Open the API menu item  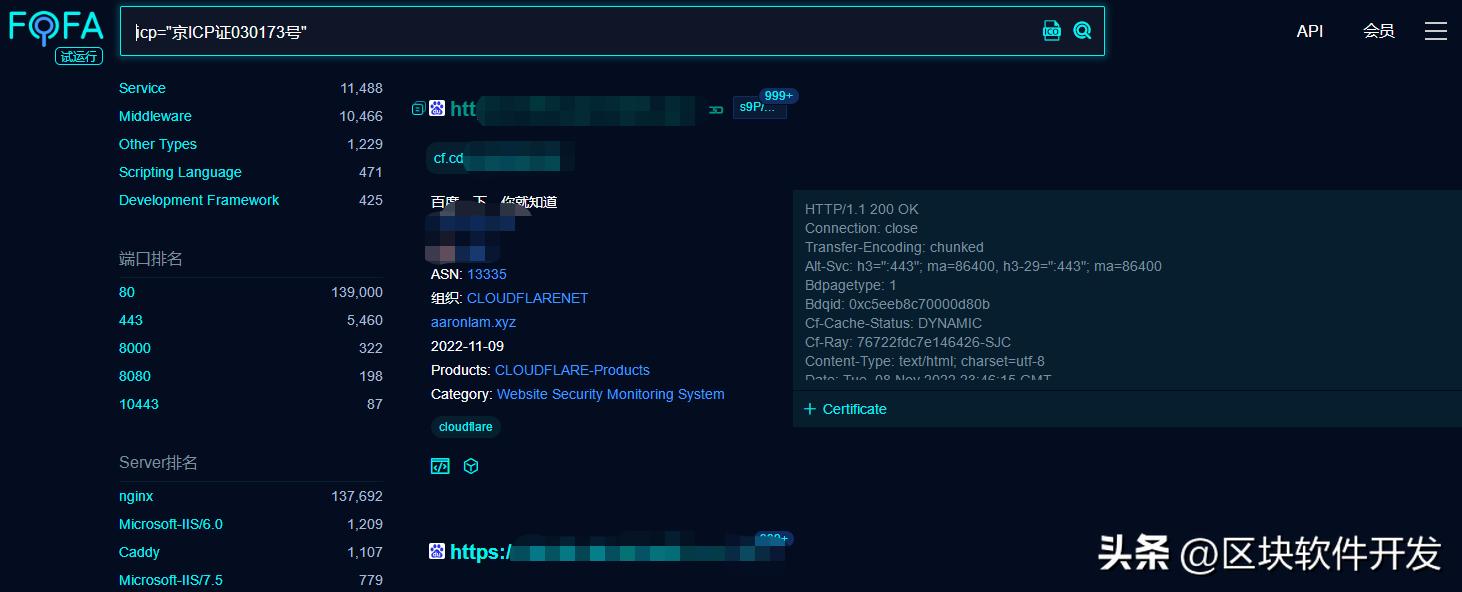[1310, 31]
